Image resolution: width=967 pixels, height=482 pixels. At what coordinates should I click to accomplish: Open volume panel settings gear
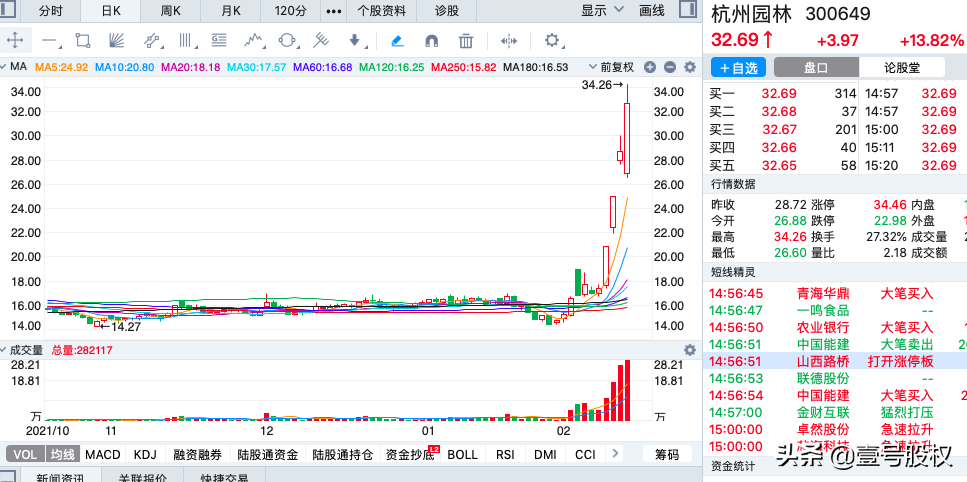(690, 349)
